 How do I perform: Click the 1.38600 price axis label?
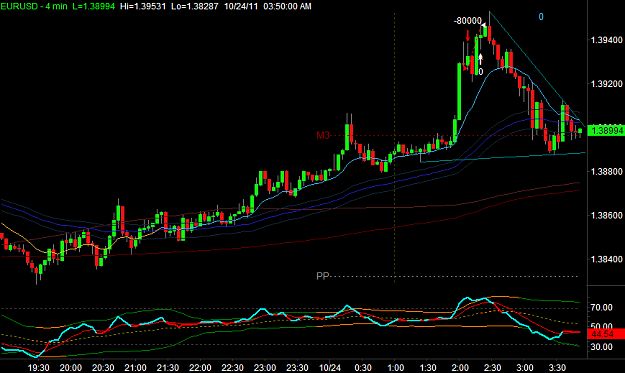(606, 215)
